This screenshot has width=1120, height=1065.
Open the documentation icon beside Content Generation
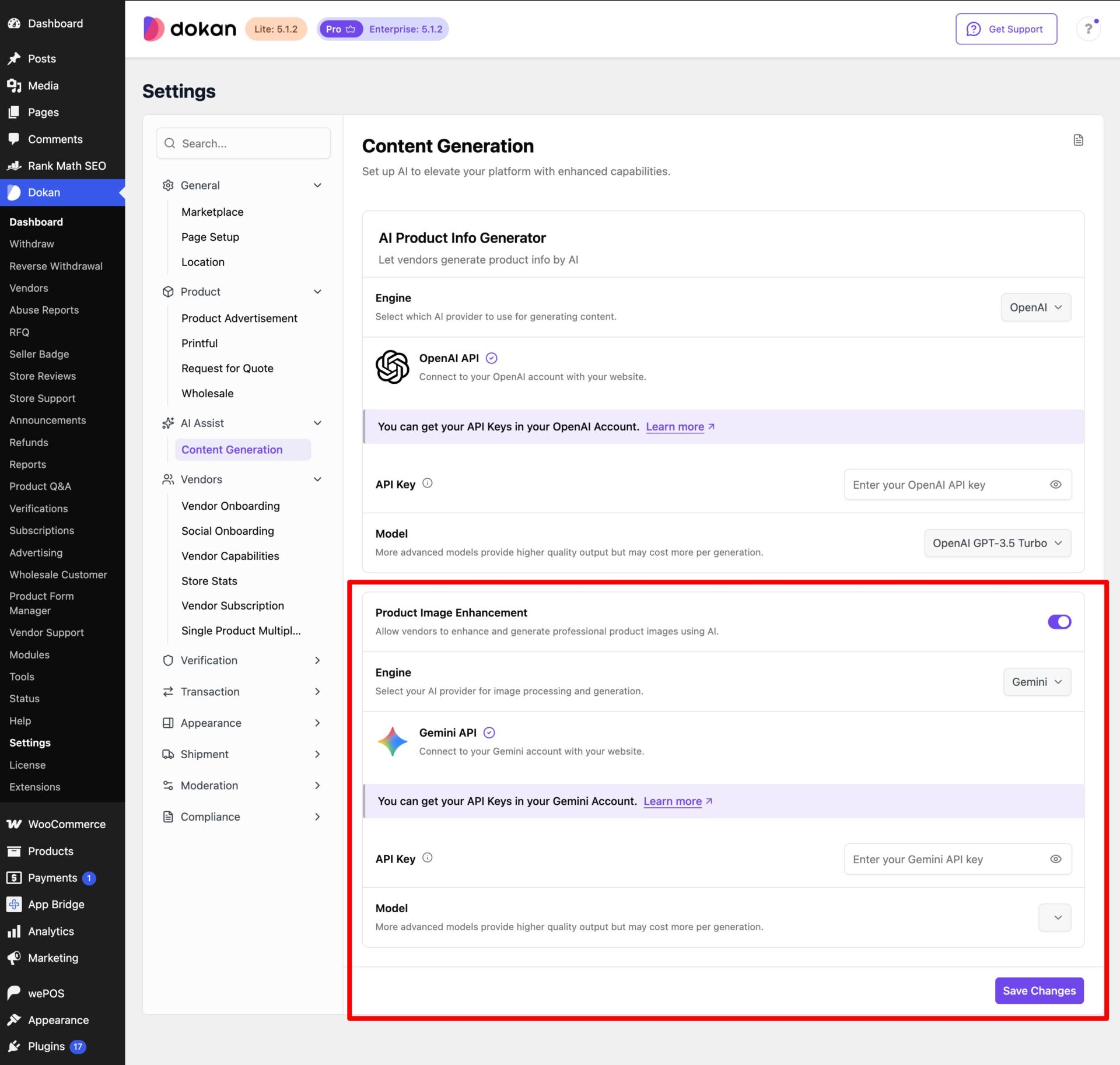[x=1078, y=140]
